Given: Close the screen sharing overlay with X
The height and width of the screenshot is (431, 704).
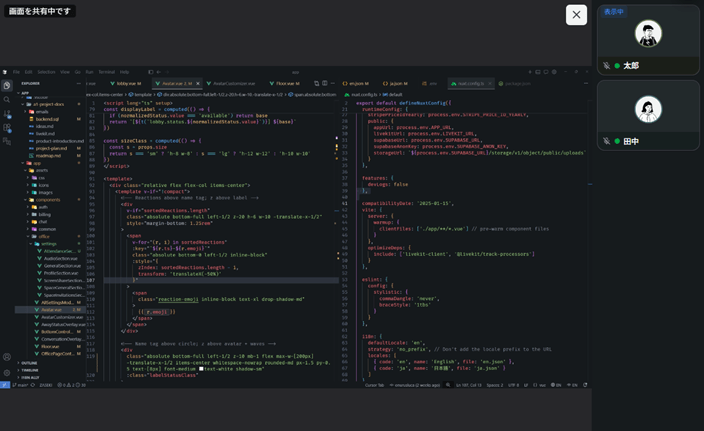Looking at the screenshot, I should tap(576, 15).
